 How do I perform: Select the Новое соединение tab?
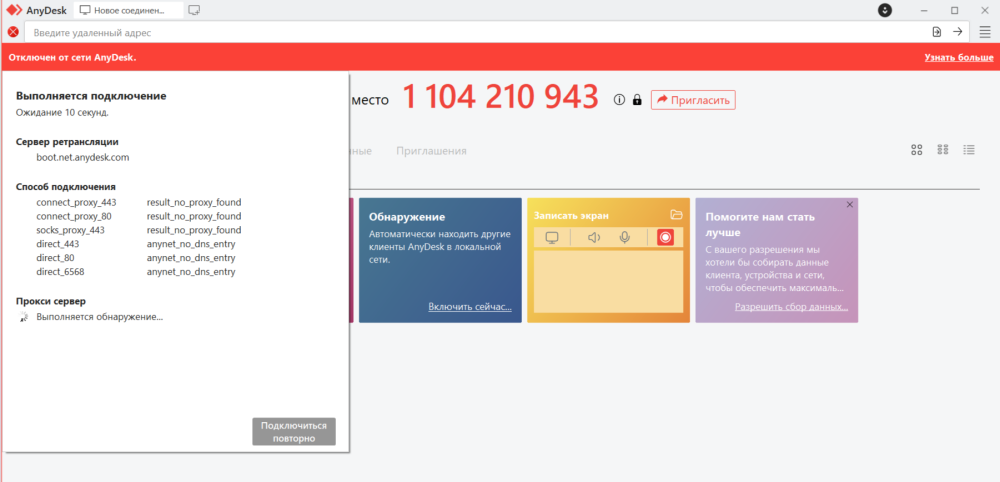[128, 10]
